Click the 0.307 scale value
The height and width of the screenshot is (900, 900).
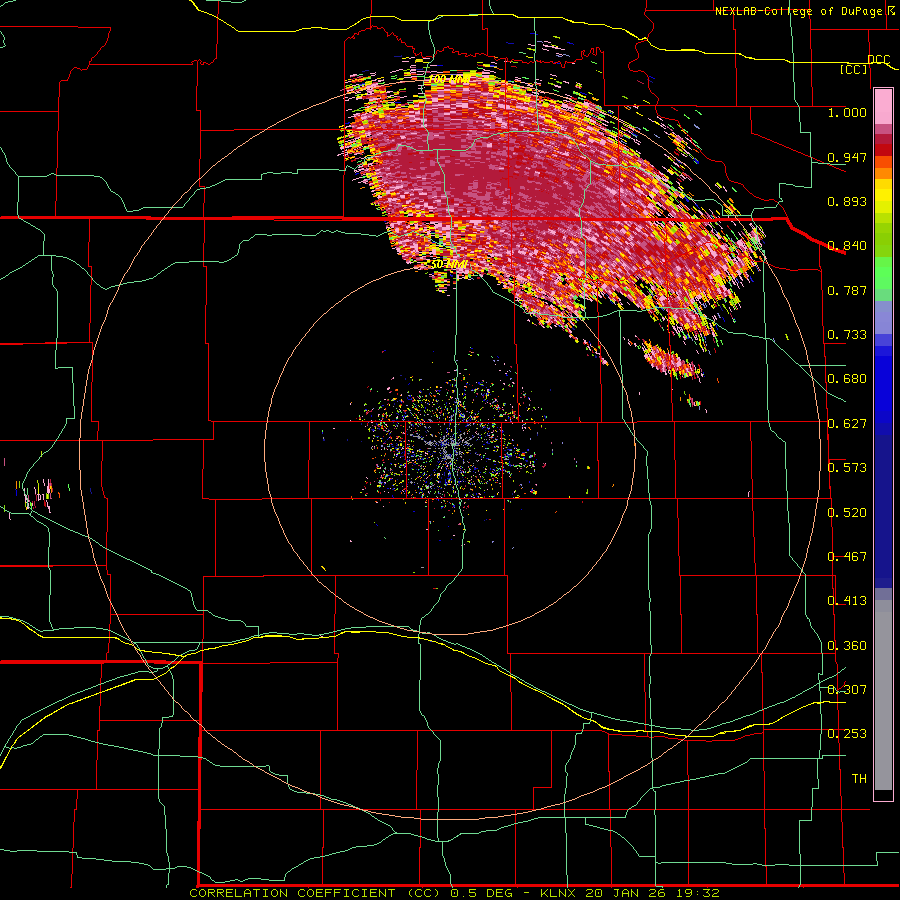847,689
